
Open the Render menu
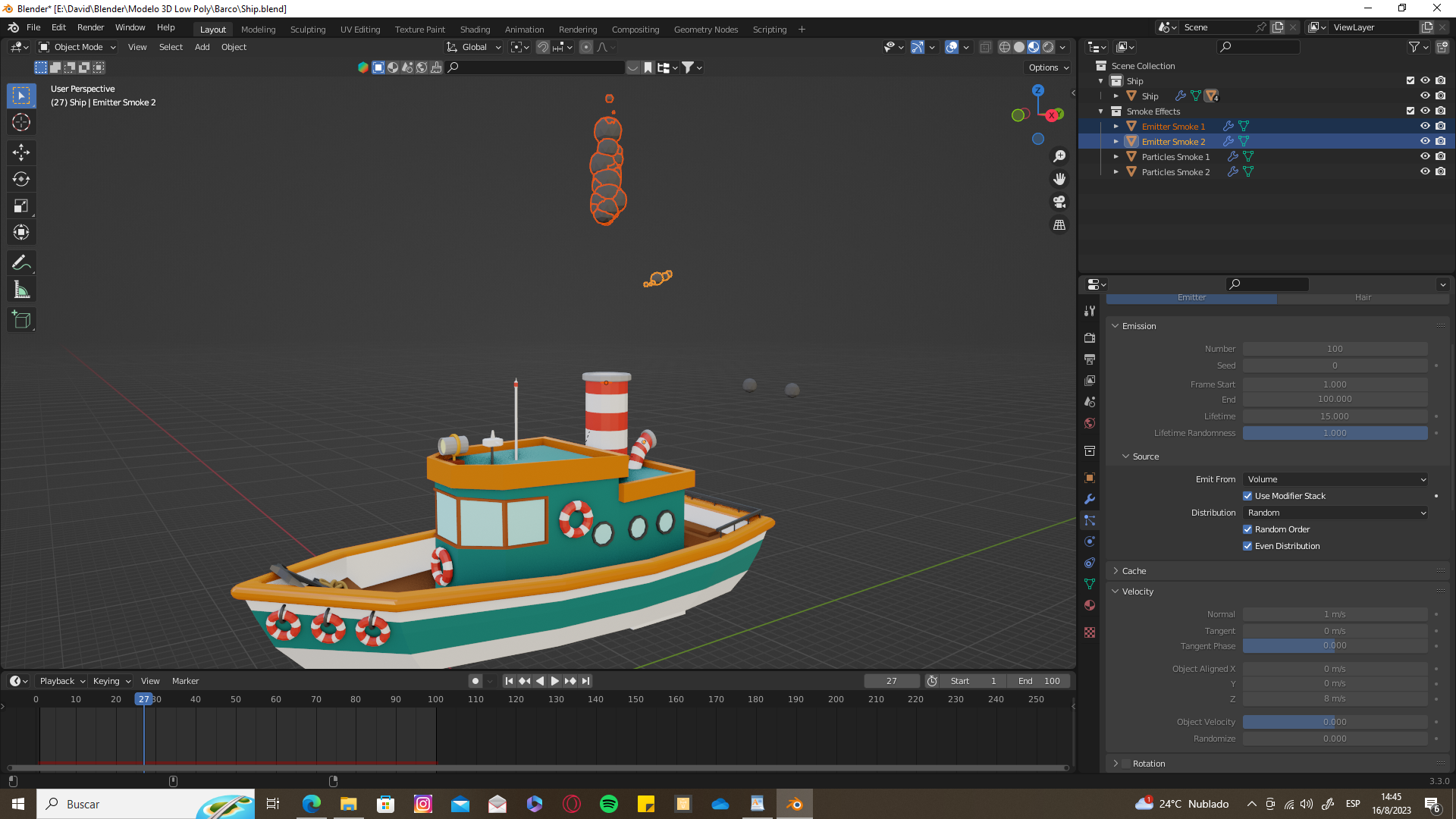click(90, 27)
